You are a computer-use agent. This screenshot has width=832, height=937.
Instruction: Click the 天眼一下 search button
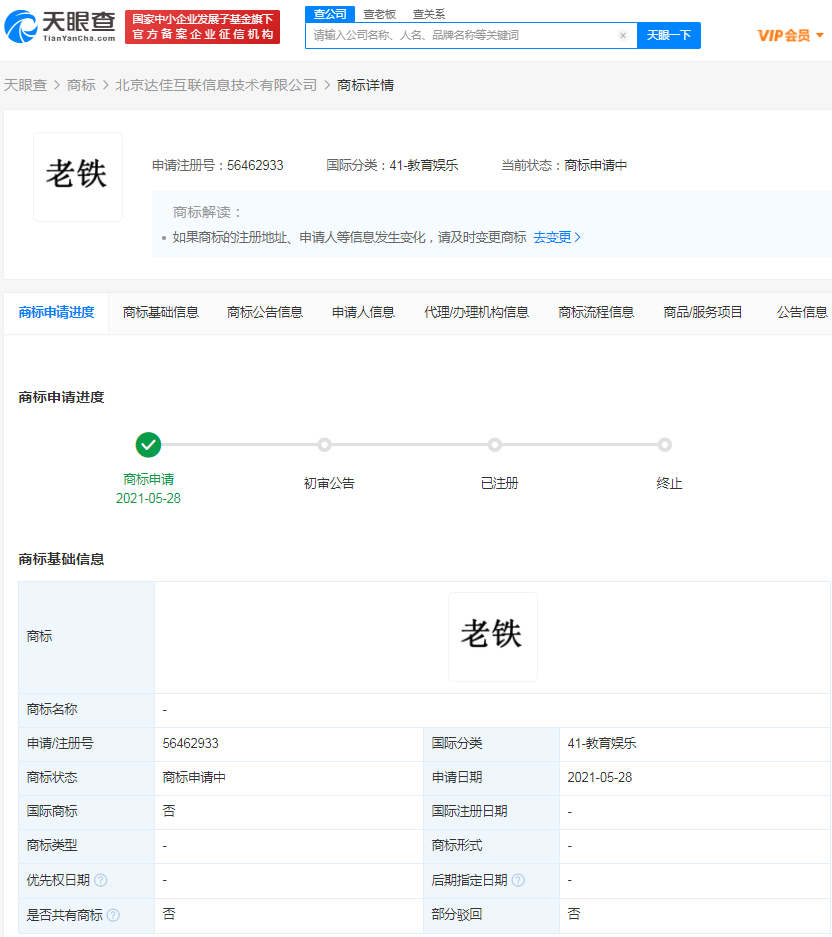668,34
